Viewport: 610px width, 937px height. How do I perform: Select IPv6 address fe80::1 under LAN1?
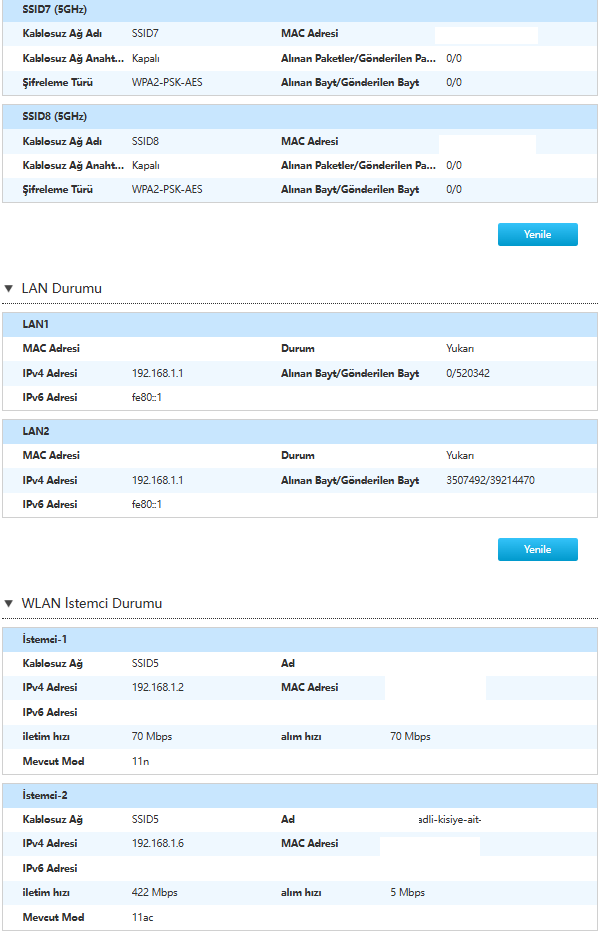147,397
